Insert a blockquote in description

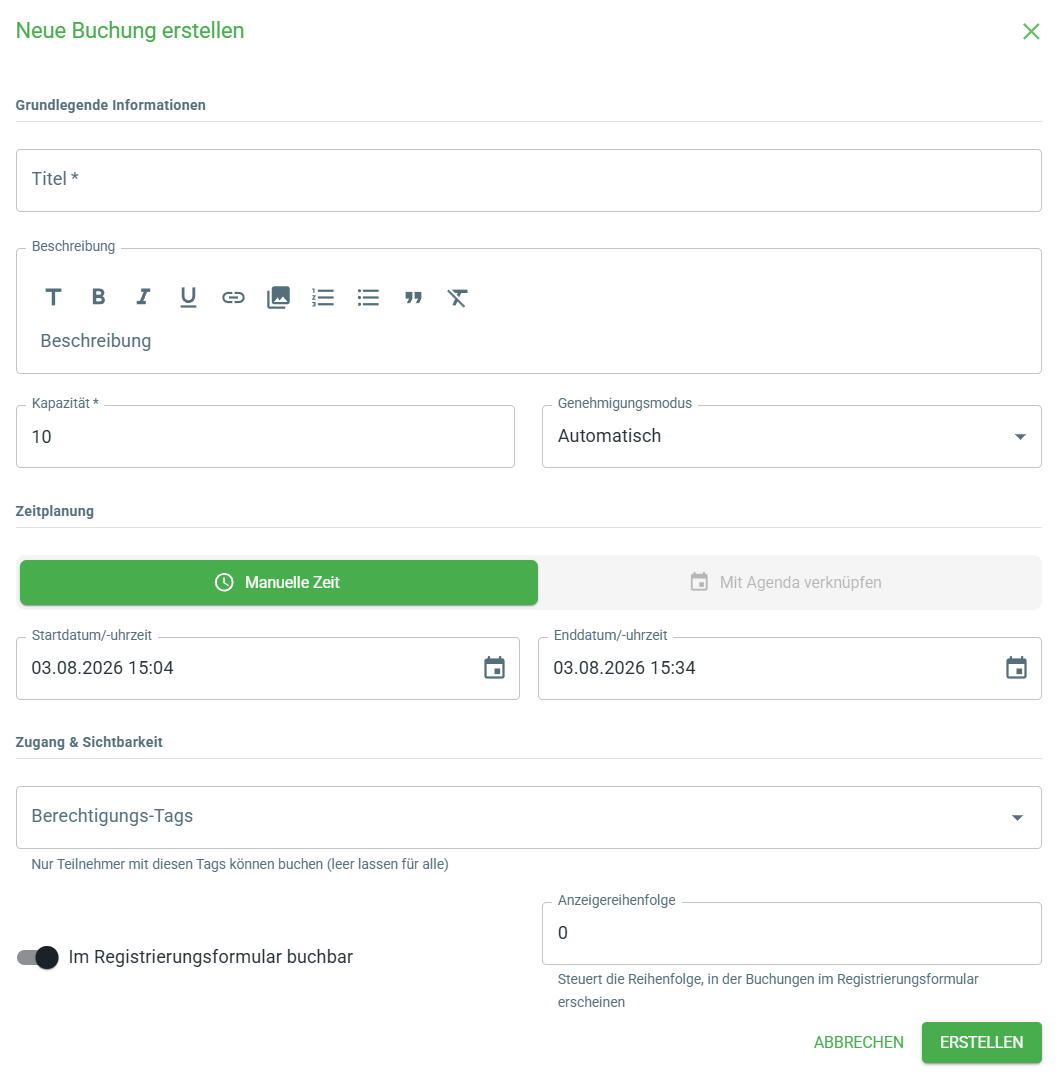click(x=413, y=297)
